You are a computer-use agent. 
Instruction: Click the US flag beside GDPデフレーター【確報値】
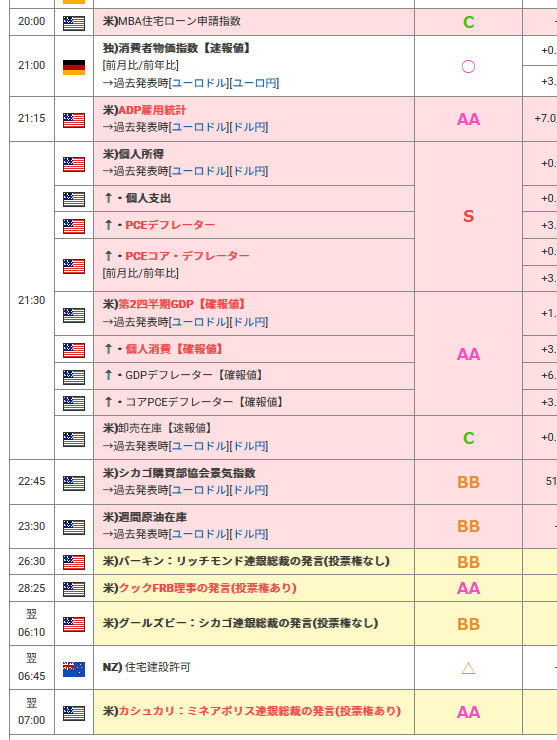coord(74,377)
